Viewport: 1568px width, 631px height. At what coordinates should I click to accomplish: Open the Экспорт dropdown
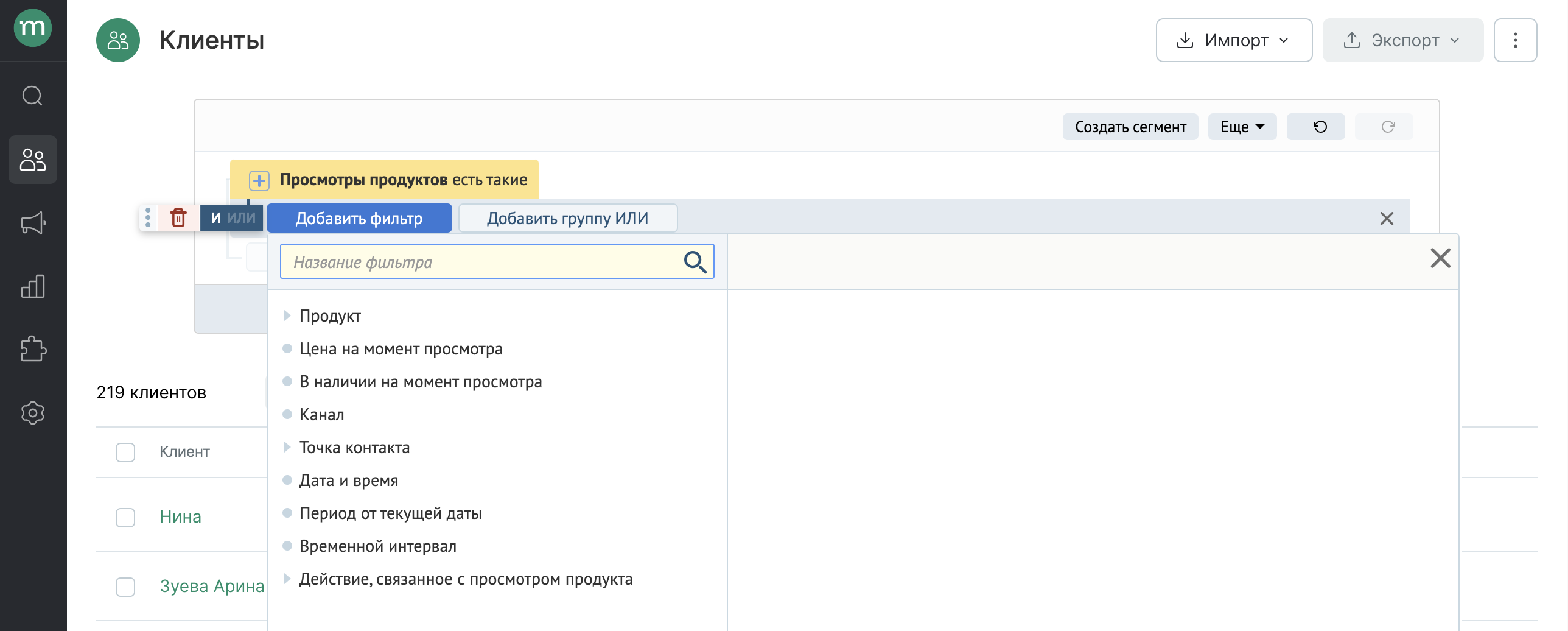[1403, 40]
